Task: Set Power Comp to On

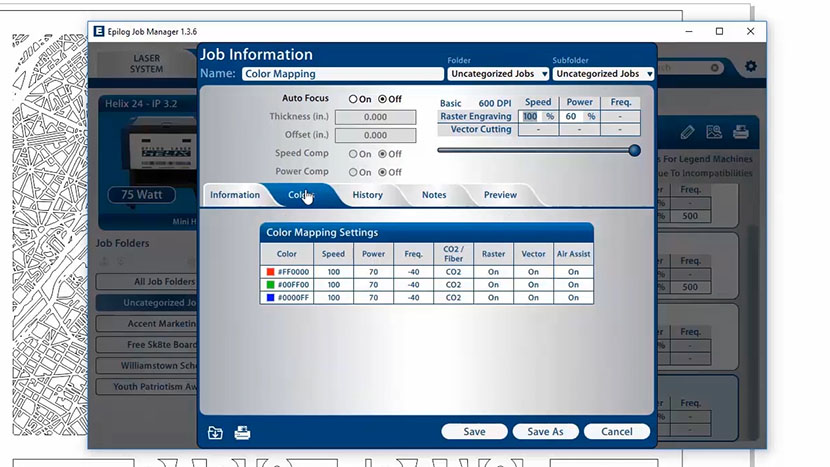Action: tap(353, 172)
